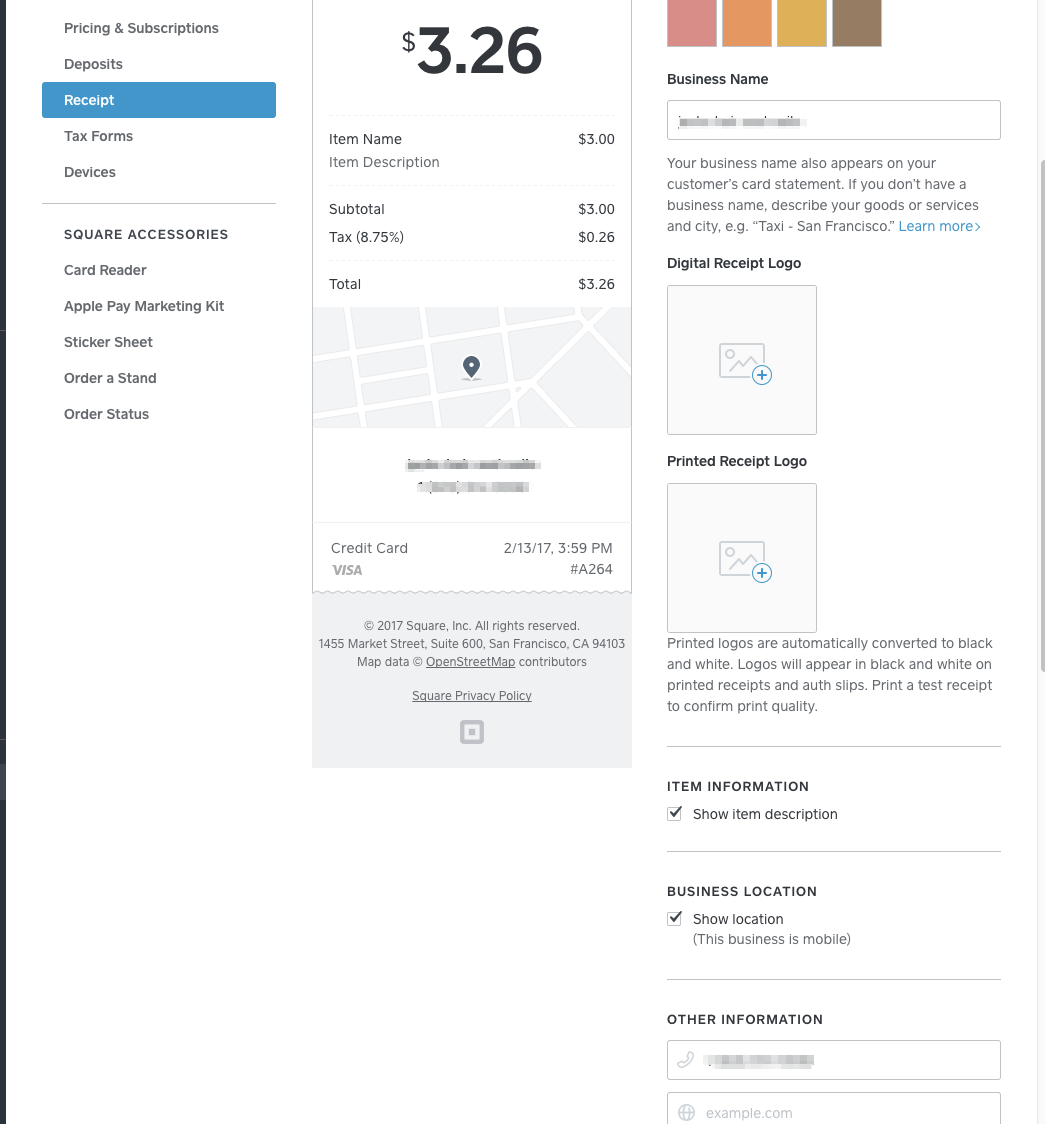Uncheck the Show location checkbox

(675, 919)
